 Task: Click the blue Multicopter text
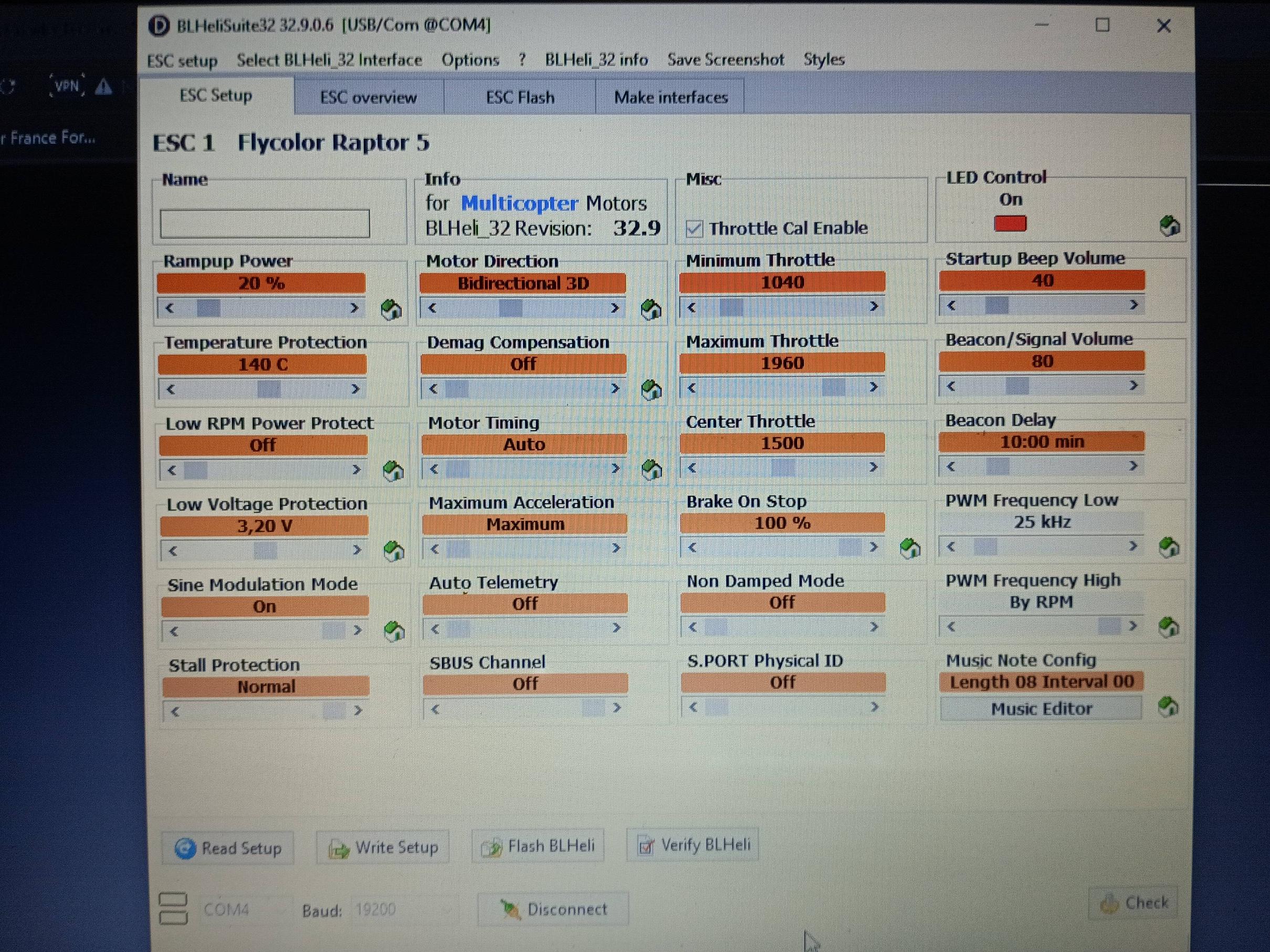coord(519,203)
